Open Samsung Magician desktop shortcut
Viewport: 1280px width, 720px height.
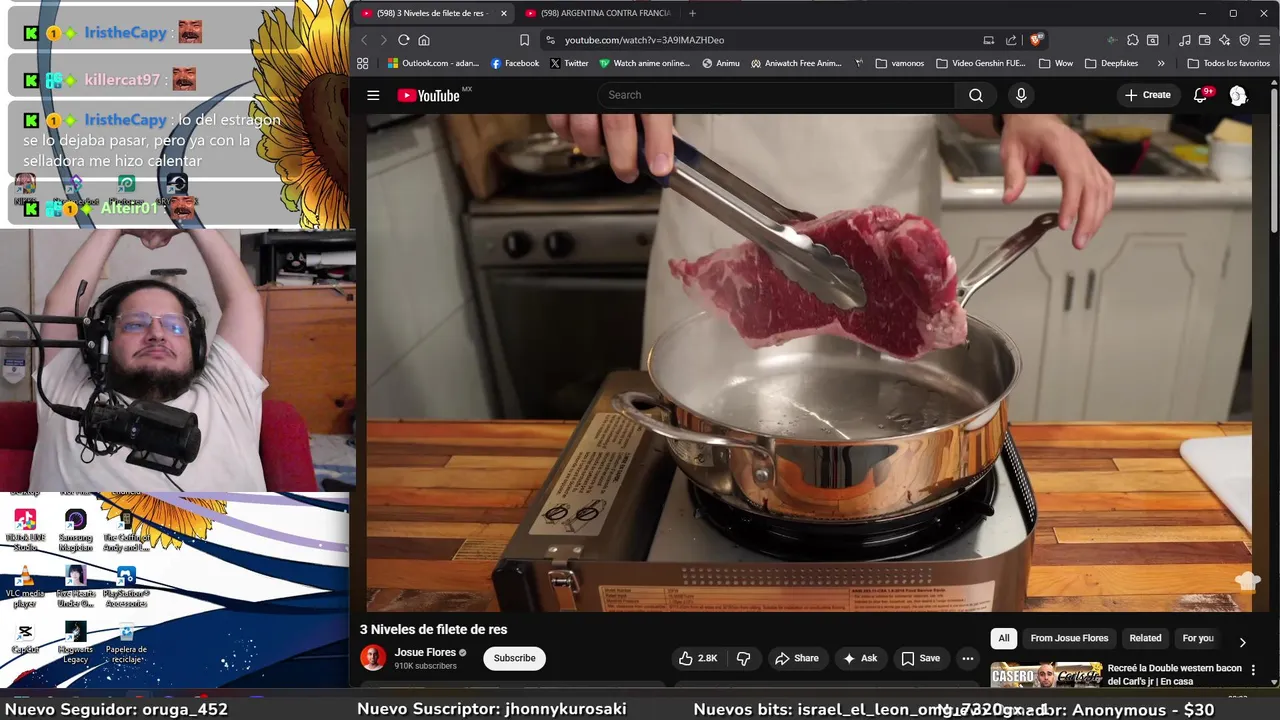76,530
